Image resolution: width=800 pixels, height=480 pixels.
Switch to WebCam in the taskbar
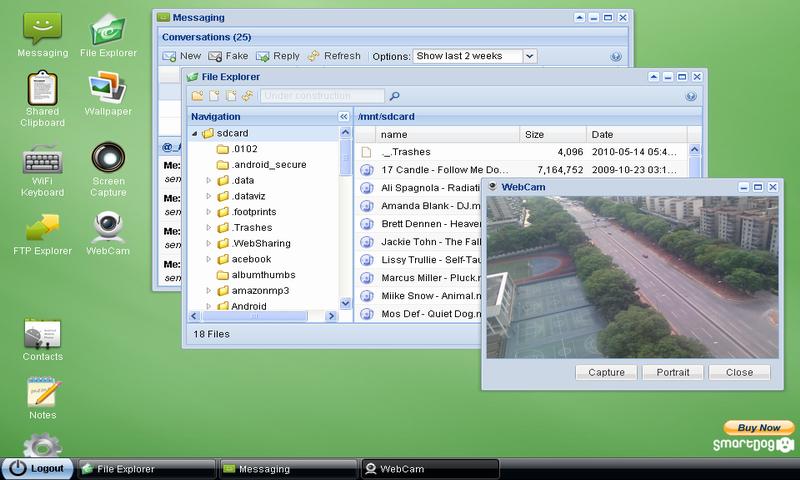pyautogui.click(x=428, y=468)
